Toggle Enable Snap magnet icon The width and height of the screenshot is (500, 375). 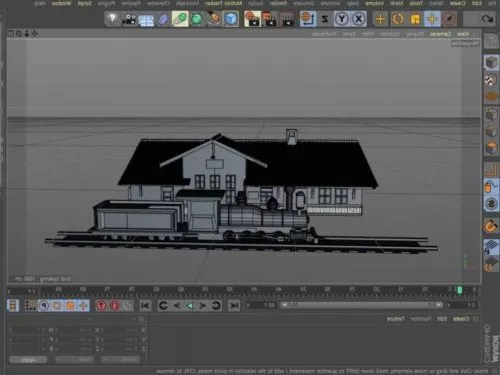click(x=491, y=227)
